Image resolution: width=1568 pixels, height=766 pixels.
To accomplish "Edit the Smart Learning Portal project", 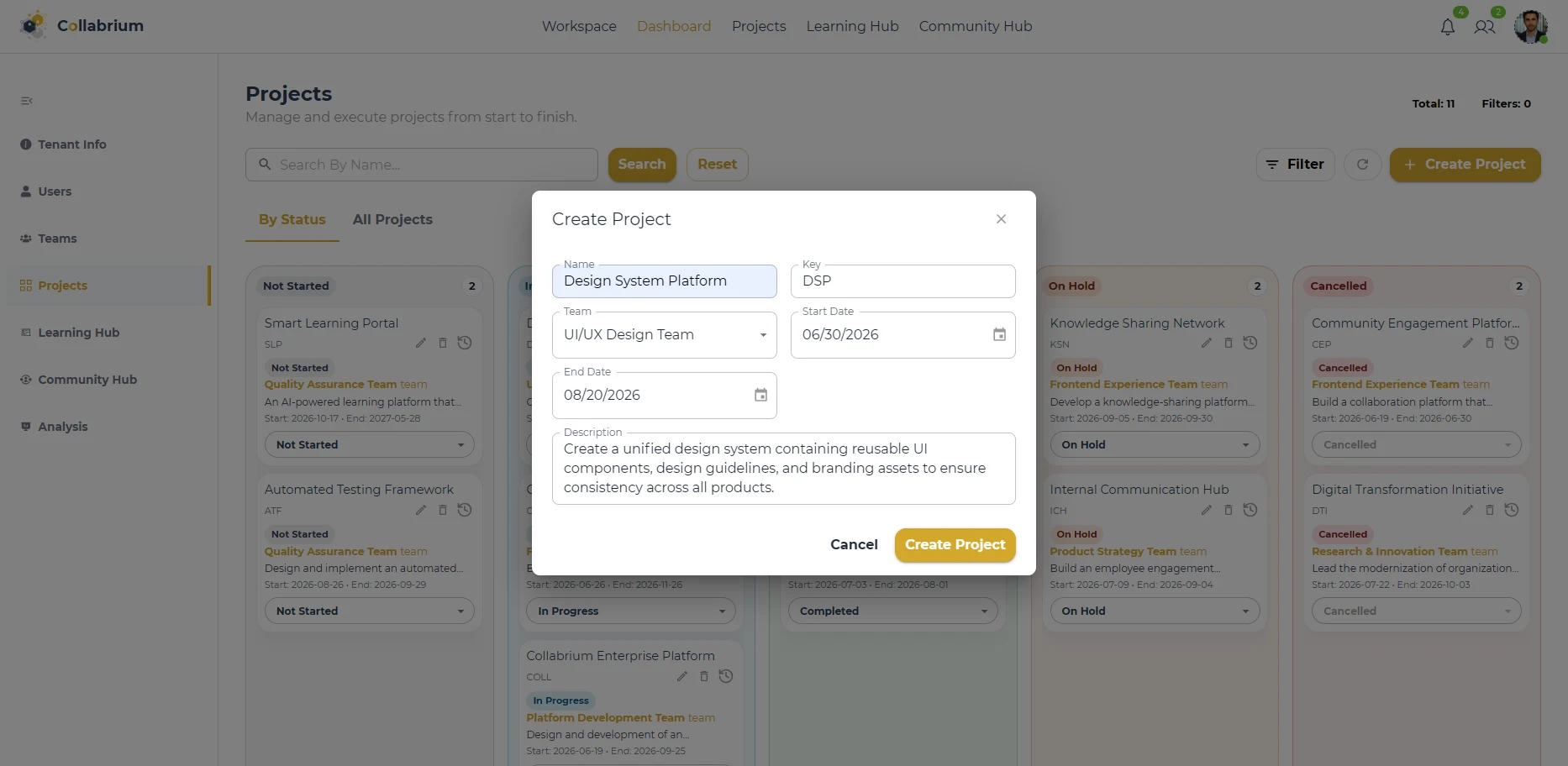I will 421,343.
